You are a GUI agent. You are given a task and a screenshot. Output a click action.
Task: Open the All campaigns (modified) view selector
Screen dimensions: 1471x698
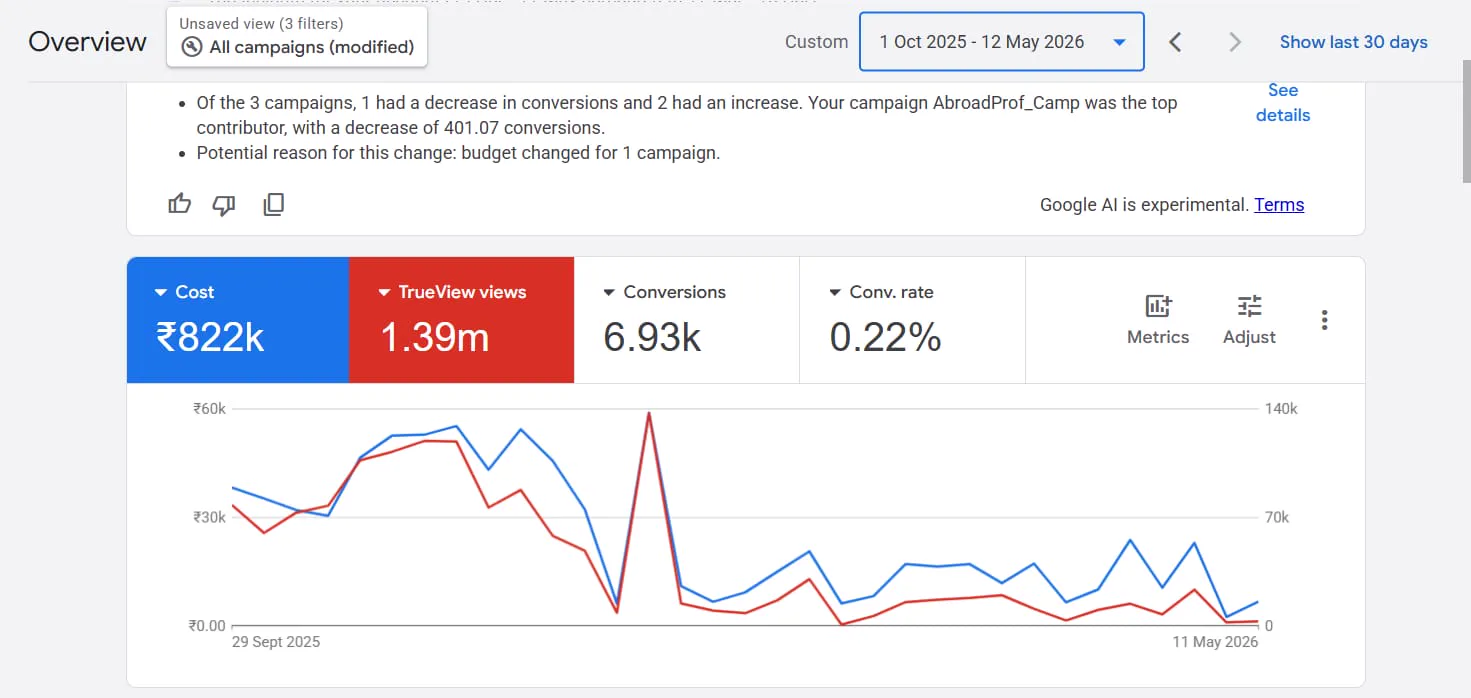(297, 37)
